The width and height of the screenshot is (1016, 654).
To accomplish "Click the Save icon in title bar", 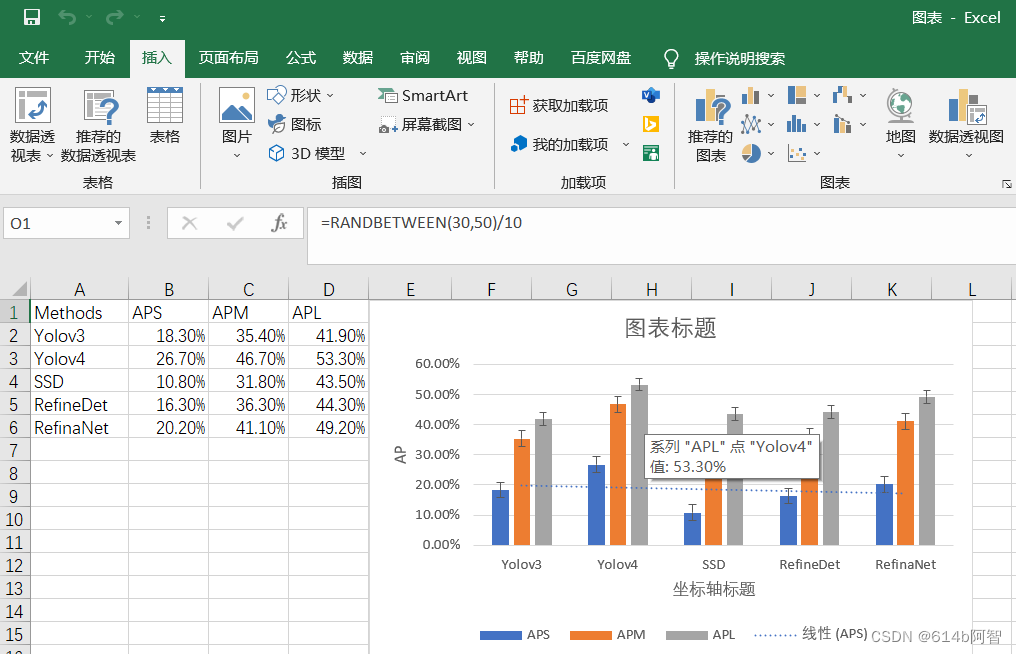I will (31, 17).
